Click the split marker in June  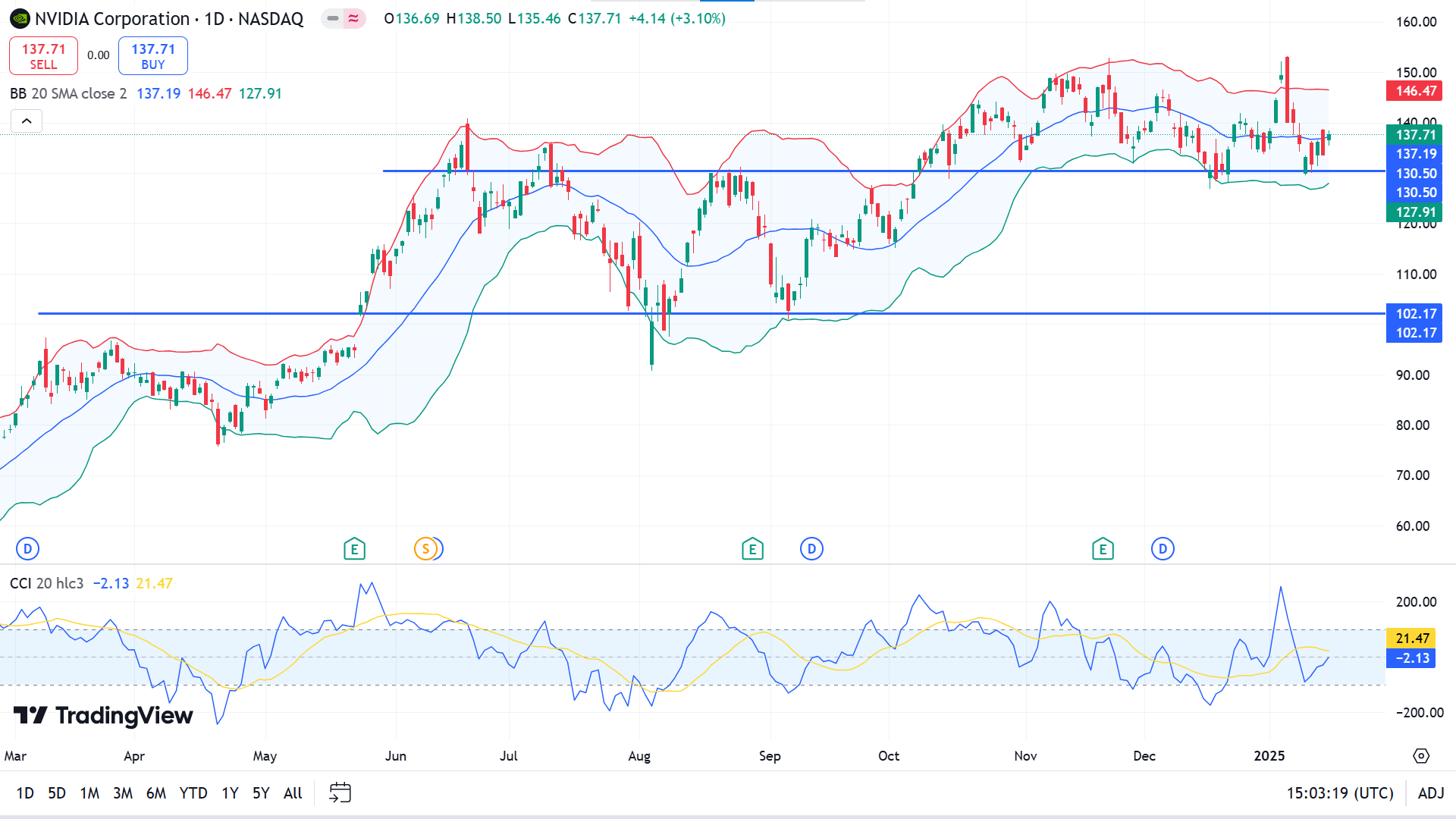click(425, 549)
